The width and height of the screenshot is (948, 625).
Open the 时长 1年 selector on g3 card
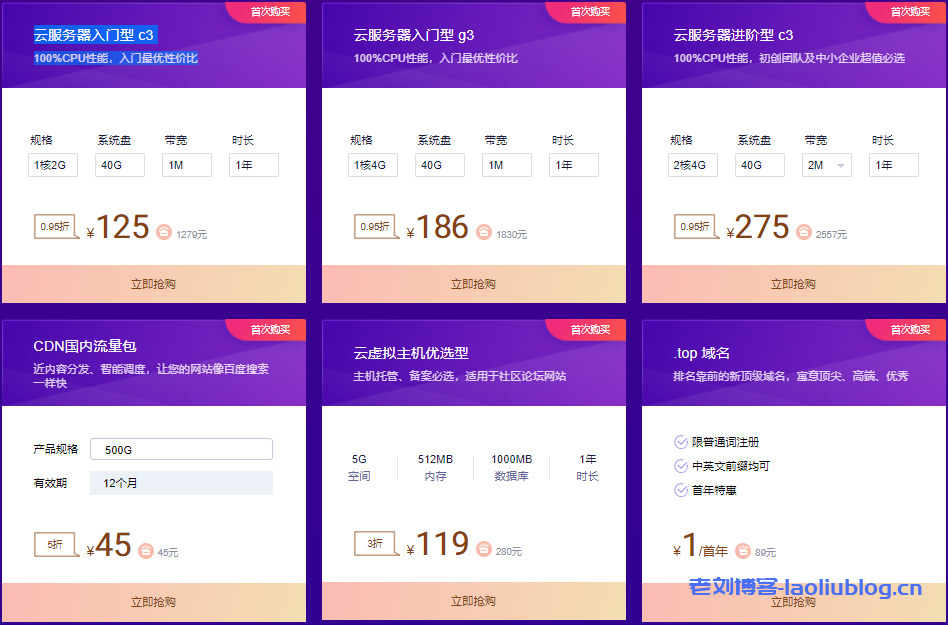573,164
